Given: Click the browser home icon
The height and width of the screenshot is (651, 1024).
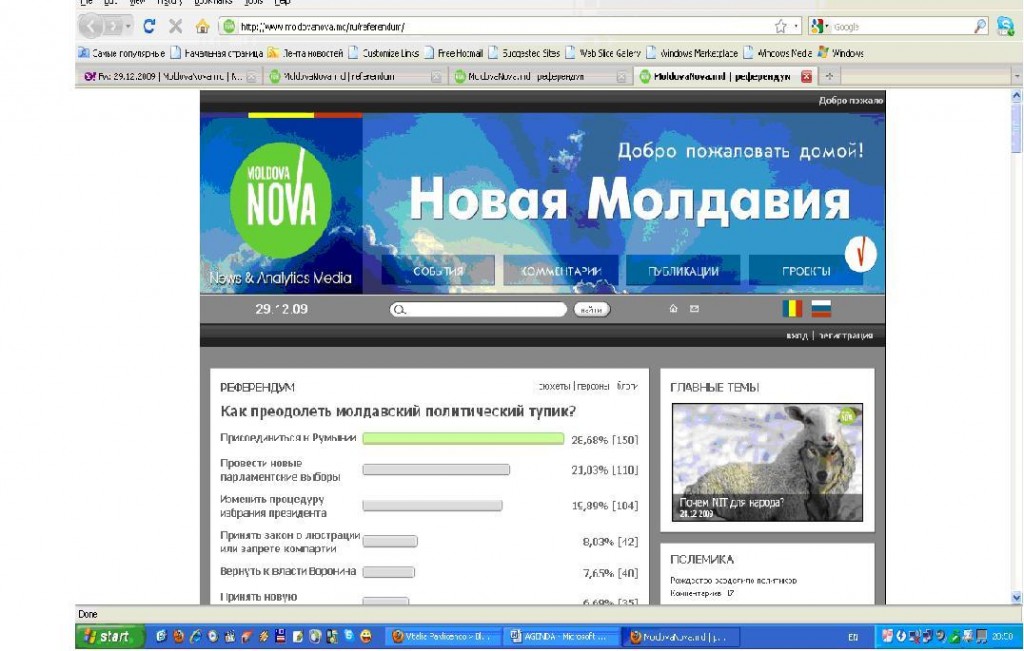Looking at the screenshot, I should [x=203, y=27].
